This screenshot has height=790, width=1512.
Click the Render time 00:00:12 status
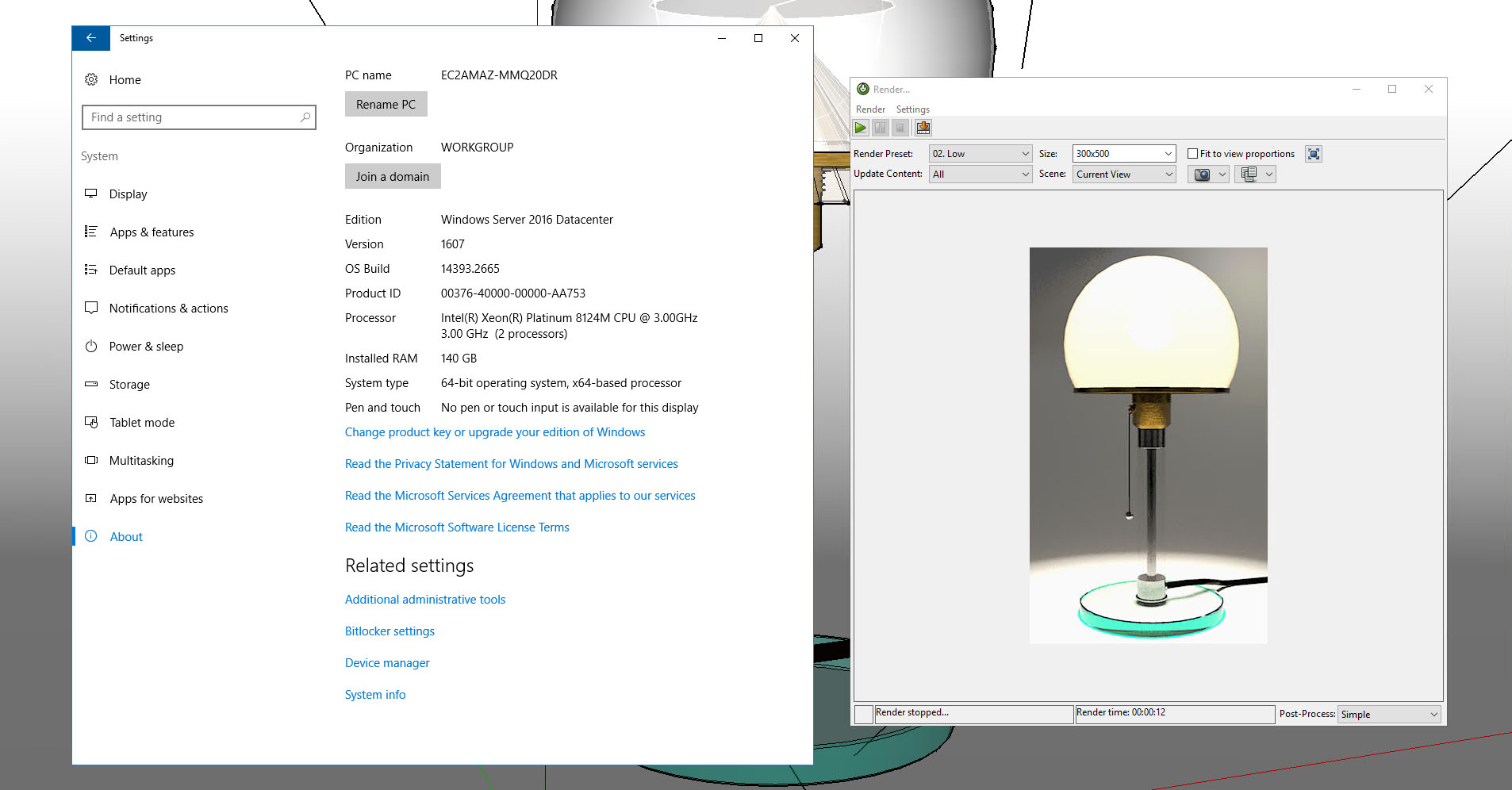1174,713
